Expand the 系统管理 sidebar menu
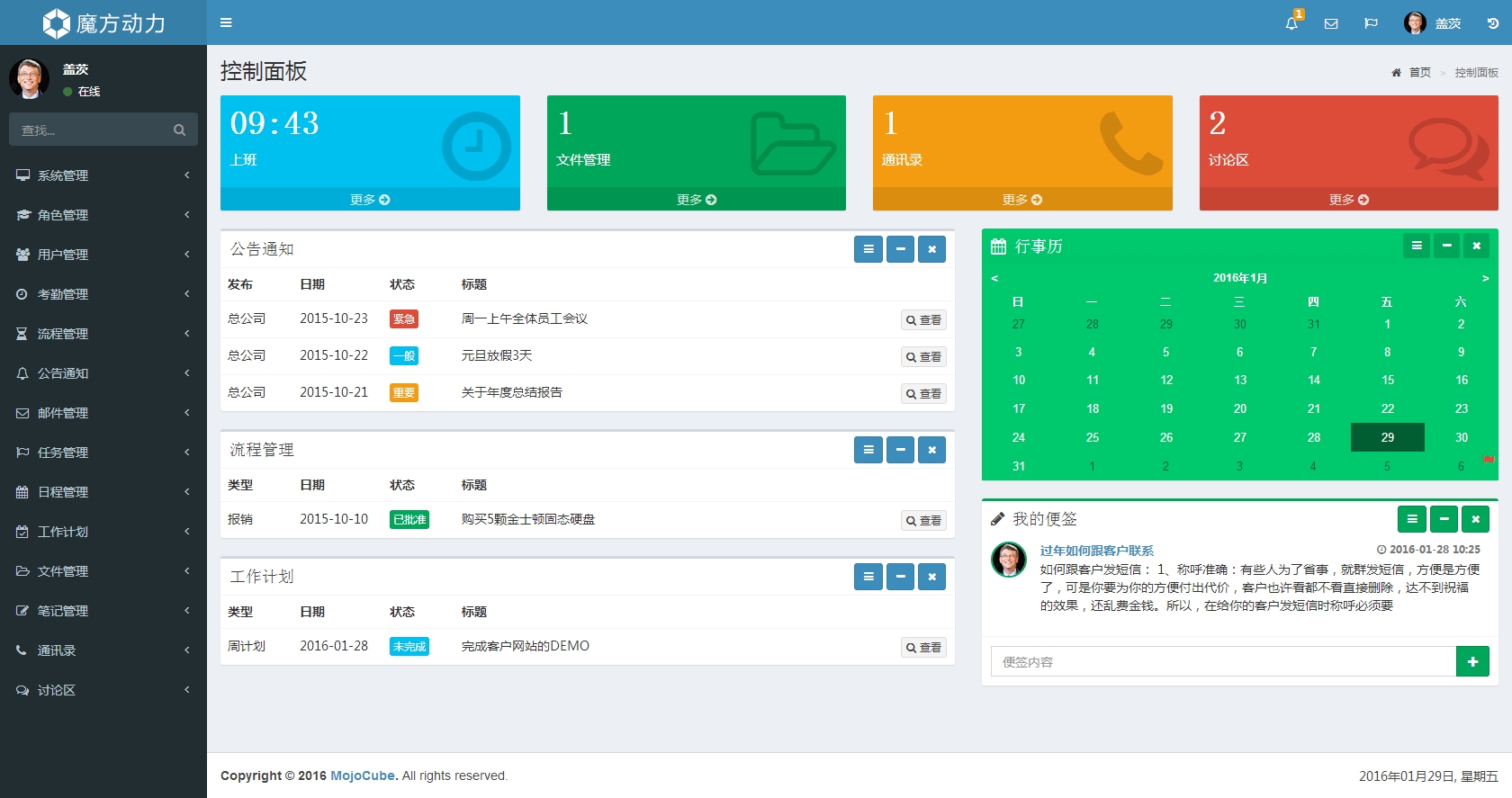 pos(103,175)
